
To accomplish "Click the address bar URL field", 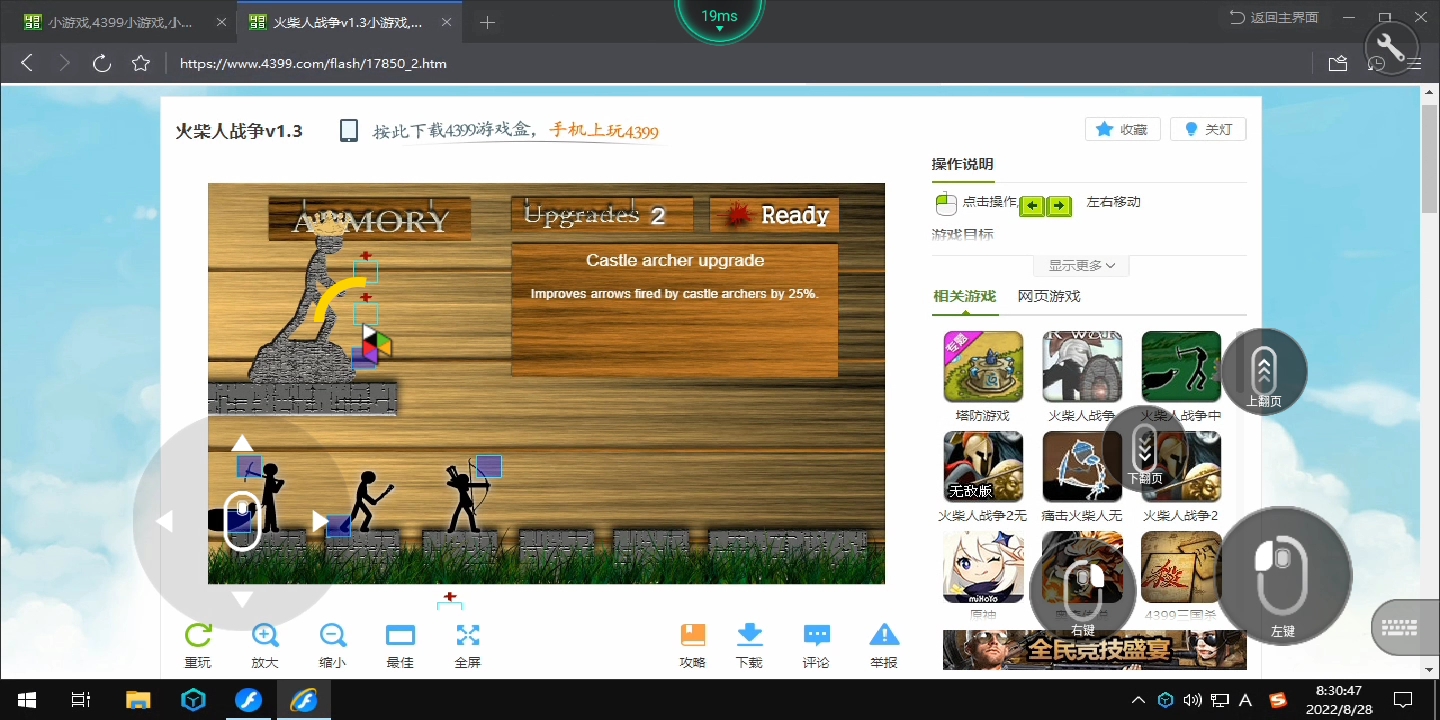I will pyautogui.click(x=740, y=63).
